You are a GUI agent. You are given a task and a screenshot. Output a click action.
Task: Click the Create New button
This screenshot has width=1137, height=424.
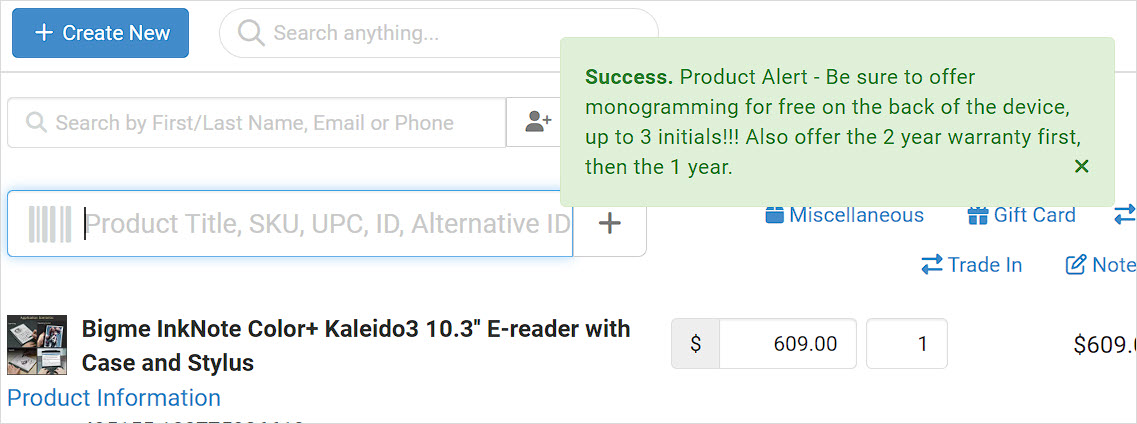100,33
